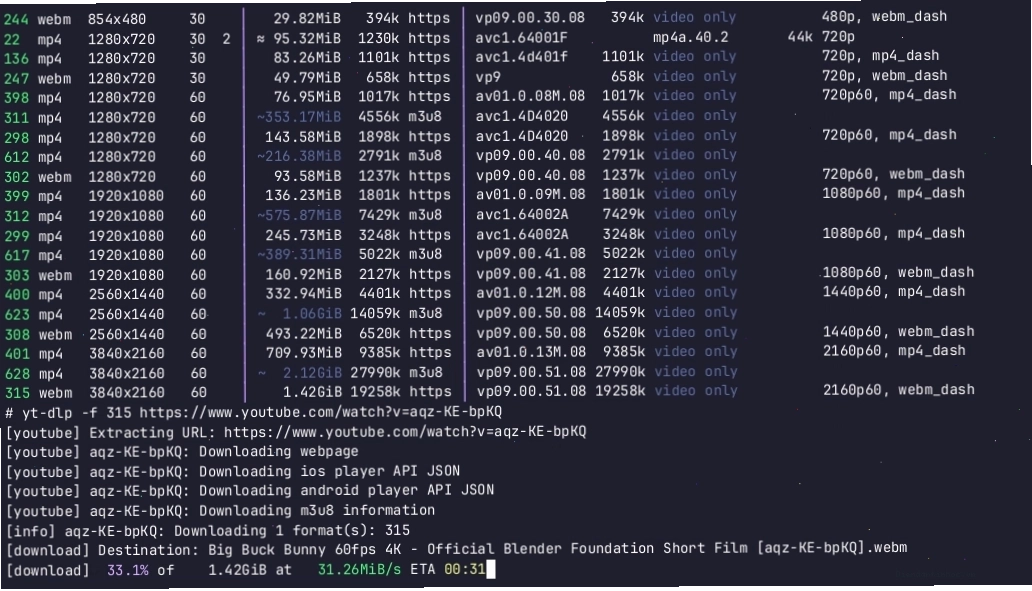Click the Downloading 1 format(s): 315 line

208,530
